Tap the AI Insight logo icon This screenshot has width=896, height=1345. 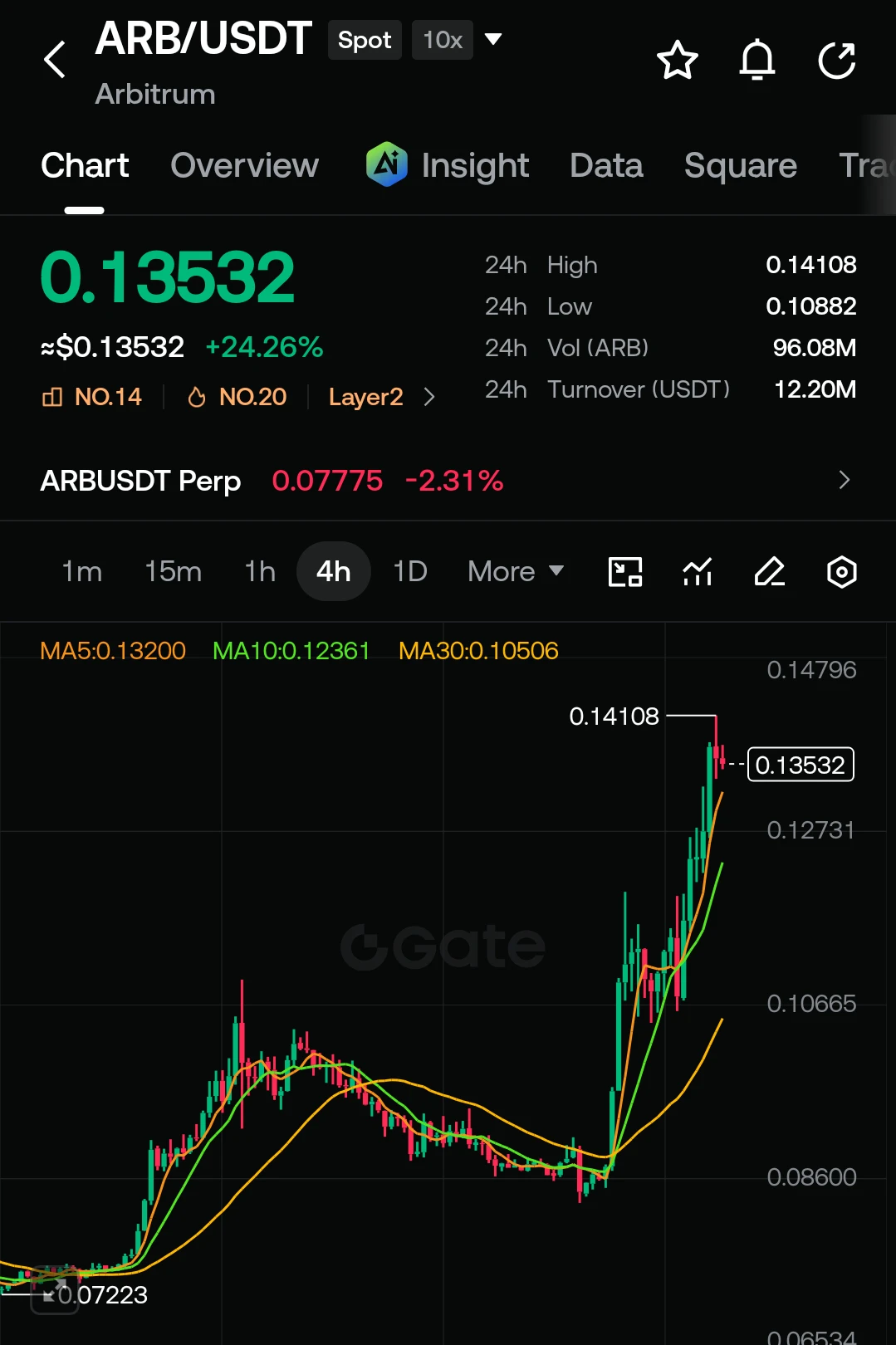pos(387,164)
